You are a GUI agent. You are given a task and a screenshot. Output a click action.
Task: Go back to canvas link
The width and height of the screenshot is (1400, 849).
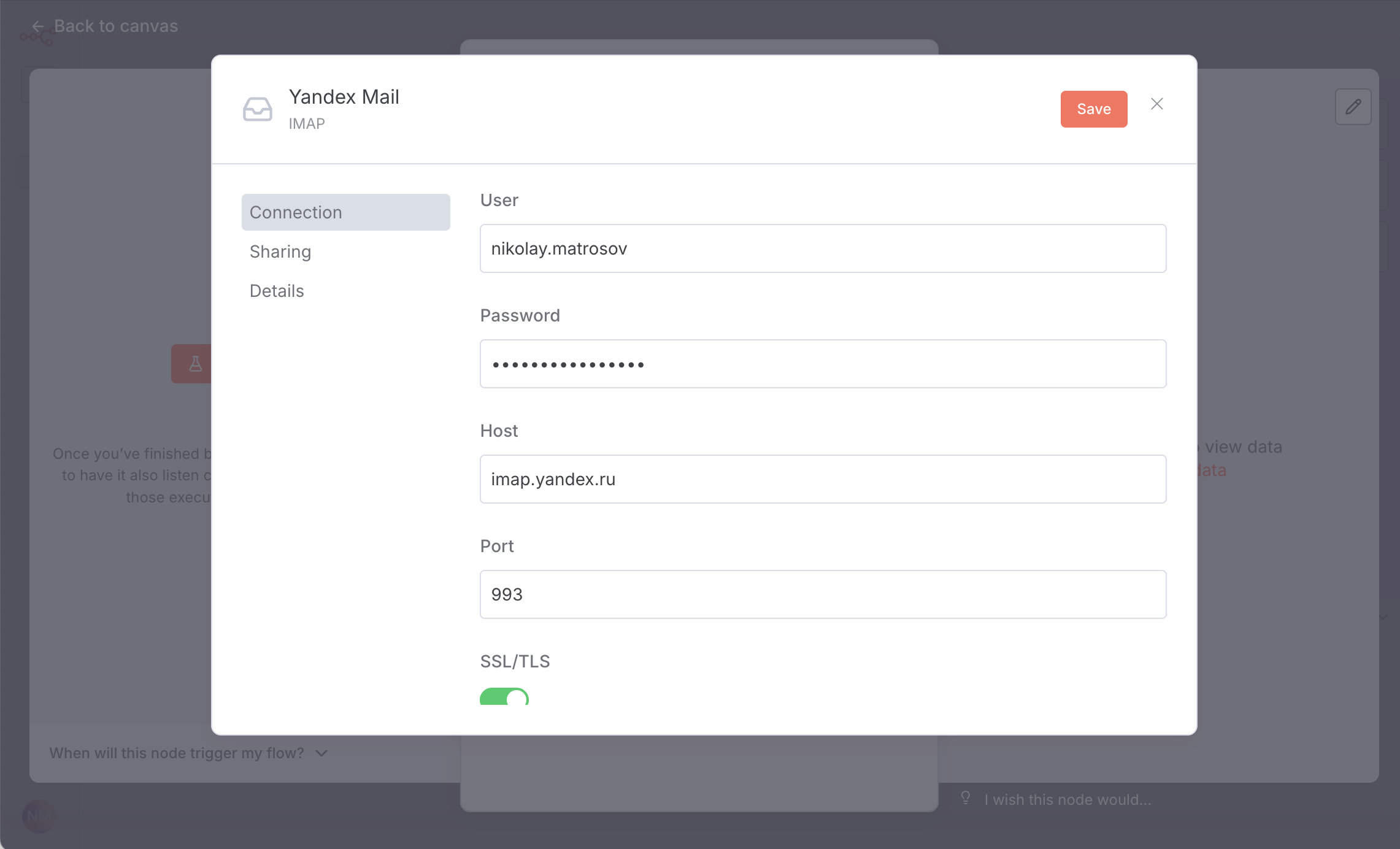[115, 26]
